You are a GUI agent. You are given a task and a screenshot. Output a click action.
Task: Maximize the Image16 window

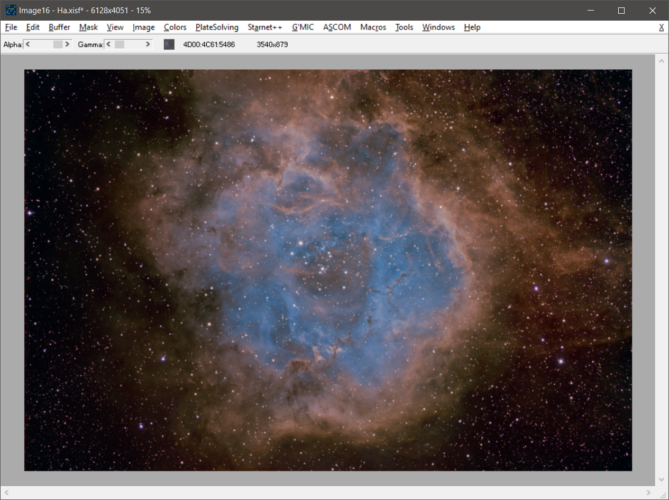(x=621, y=10)
